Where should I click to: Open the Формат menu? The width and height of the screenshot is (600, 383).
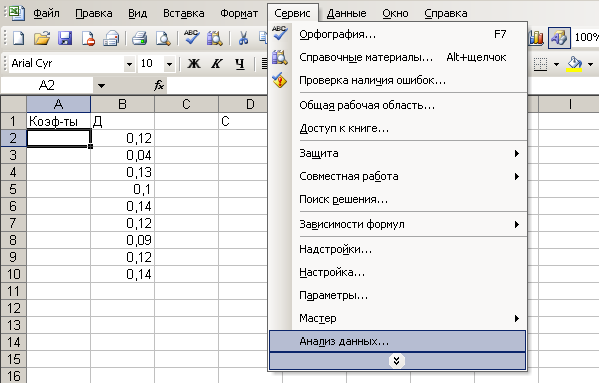tap(239, 13)
